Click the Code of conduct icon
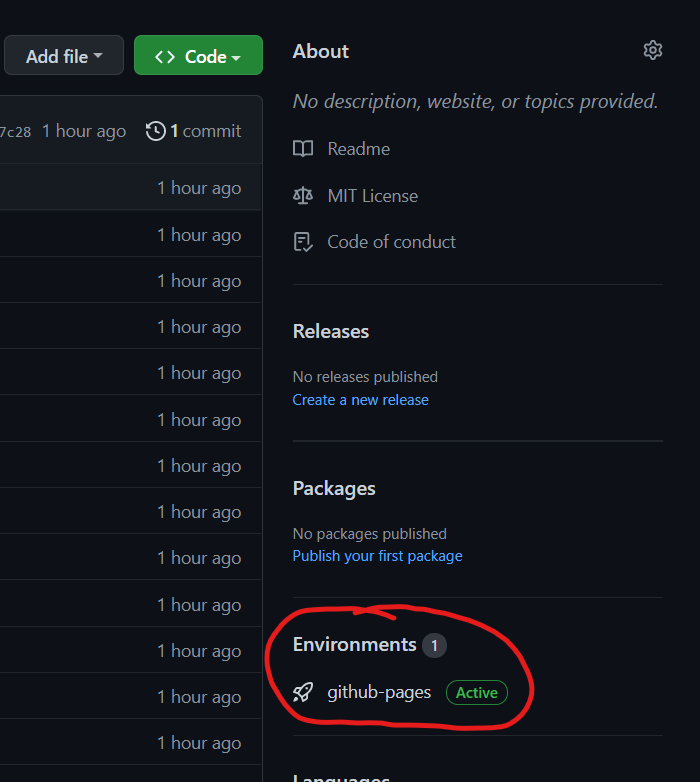The height and width of the screenshot is (782, 700). (303, 242)
